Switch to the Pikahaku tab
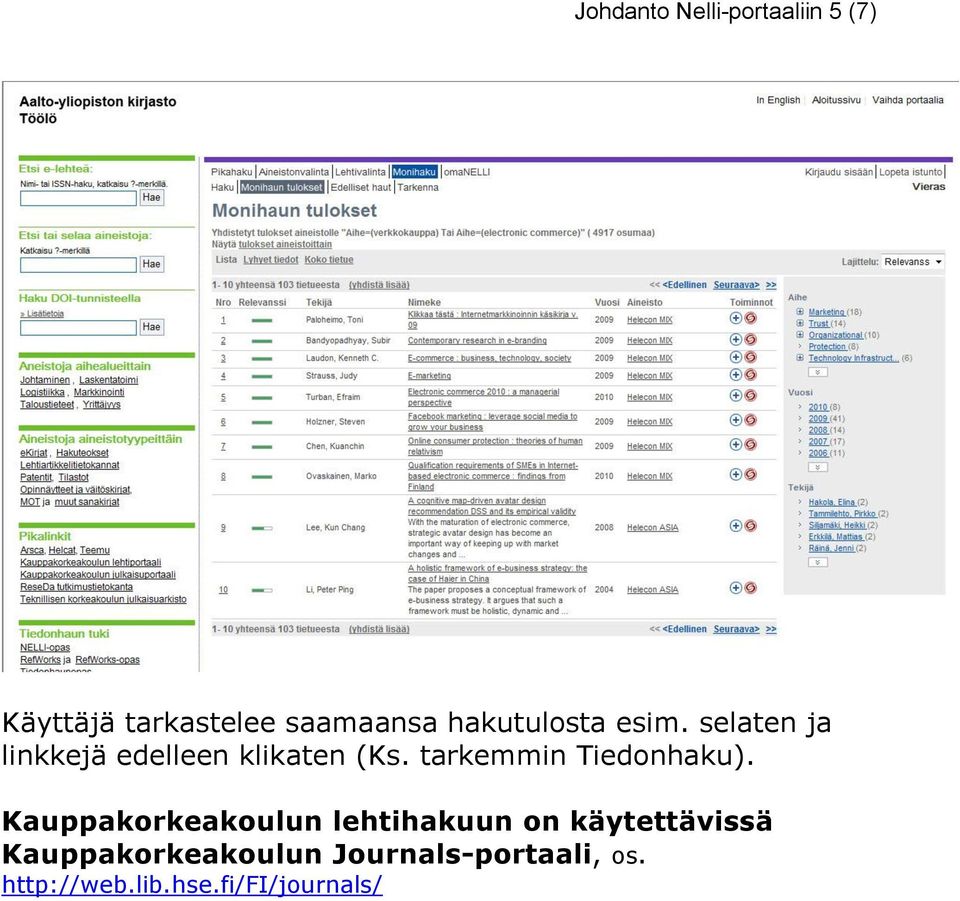The width and height of the screenshot is (960, 901). click(x=231, y=172)
